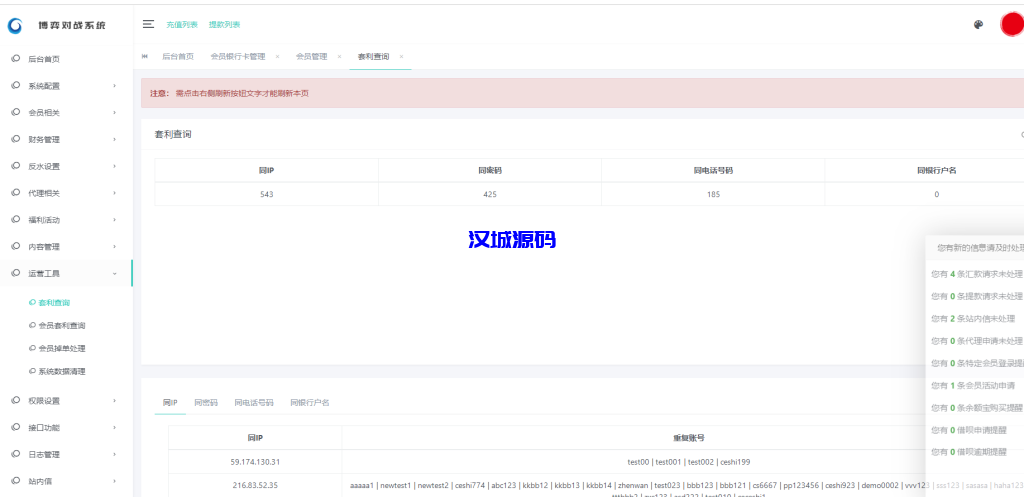
Task: Open the 充值列表 link
Action: pos(182,24)
